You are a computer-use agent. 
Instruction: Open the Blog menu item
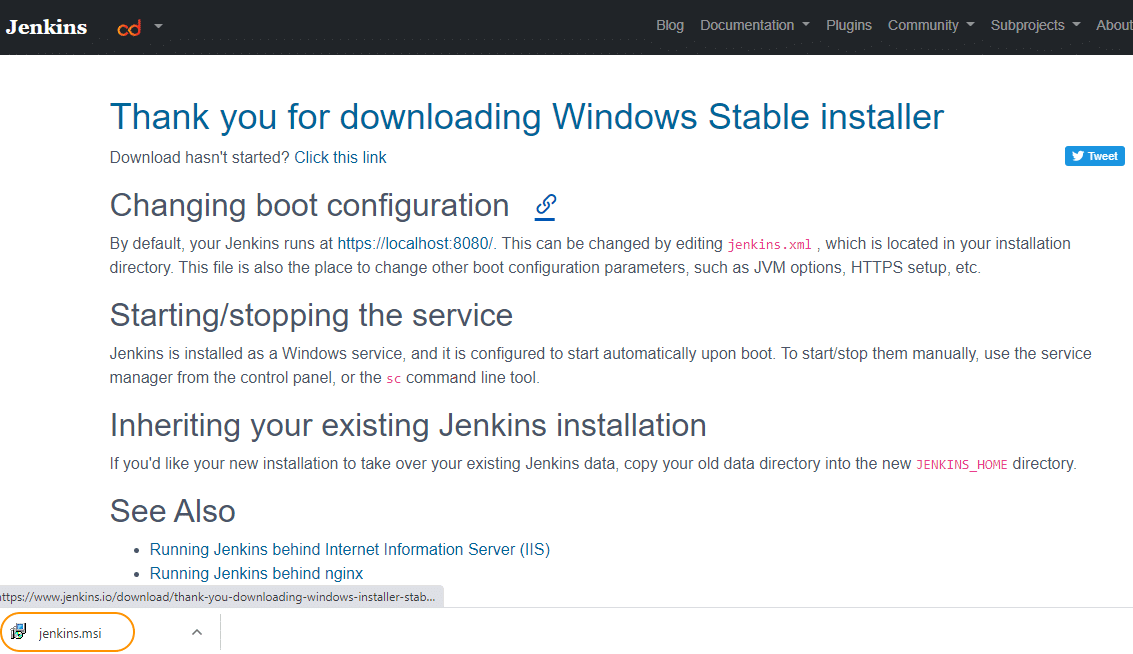pyautogui.click(x=670, y=25)
